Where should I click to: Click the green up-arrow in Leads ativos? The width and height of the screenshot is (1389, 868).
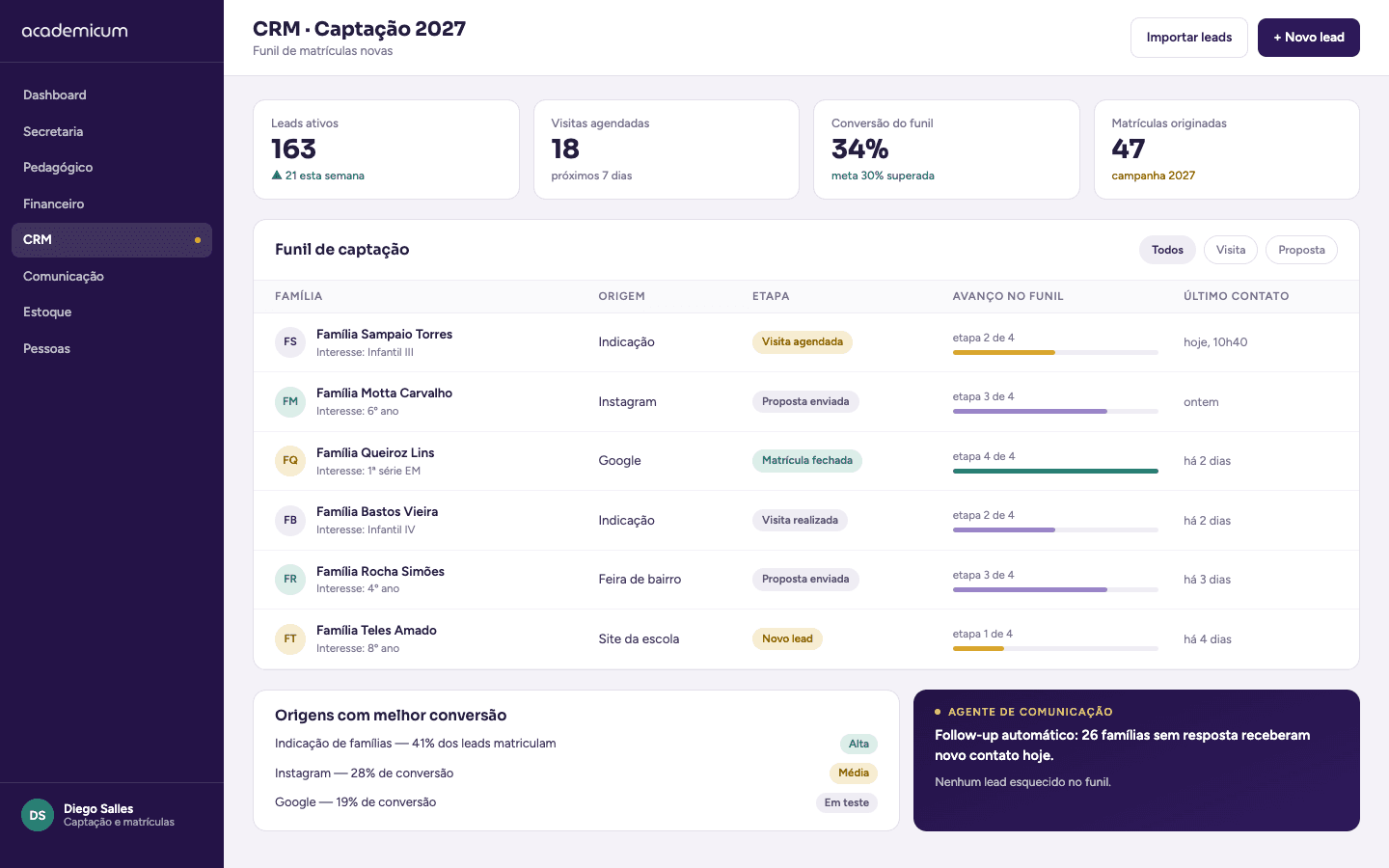pyautogui.click(x=277, y=176)
